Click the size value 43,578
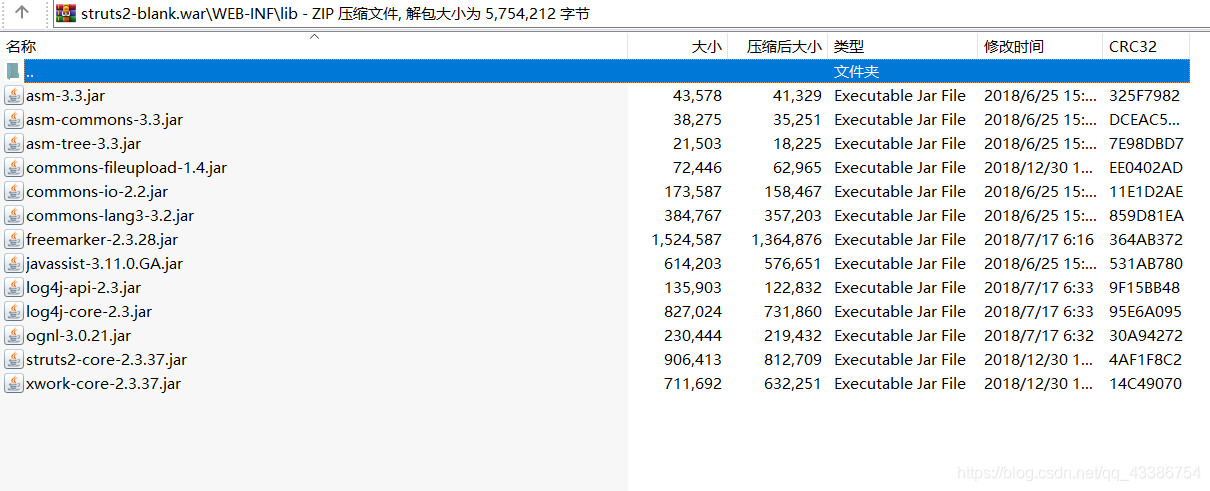This screenshot has width=1210, height=491. click(697, 96)
